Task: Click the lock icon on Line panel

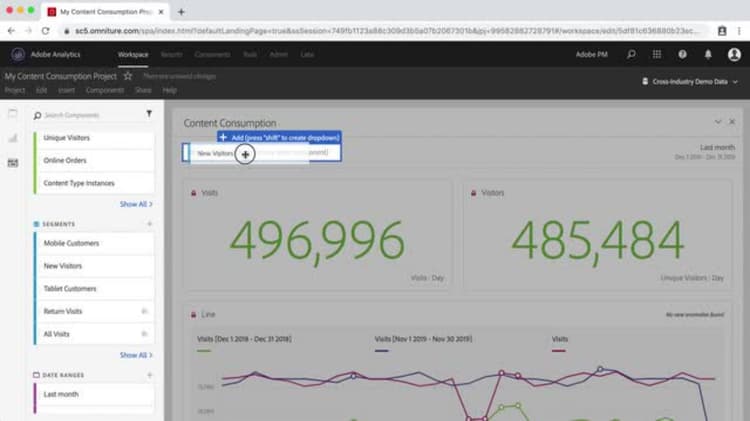Action: pos(194,315)
